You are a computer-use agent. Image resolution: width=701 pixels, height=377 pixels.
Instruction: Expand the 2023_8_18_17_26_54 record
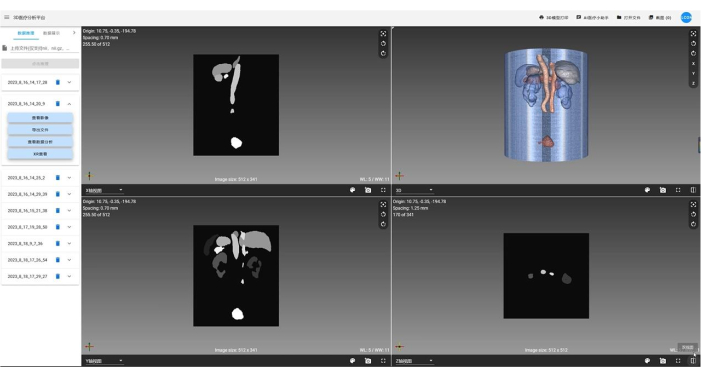[x=69, y=260]
